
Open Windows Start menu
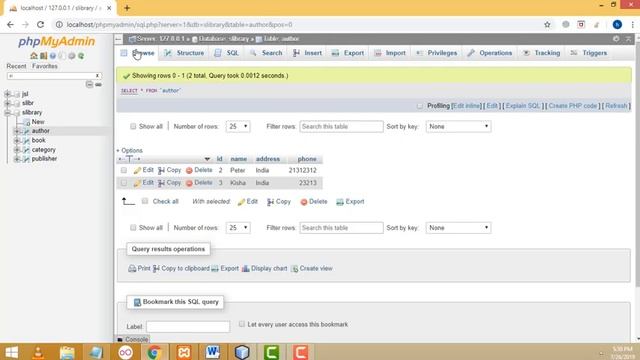click(x=11, y=352)
